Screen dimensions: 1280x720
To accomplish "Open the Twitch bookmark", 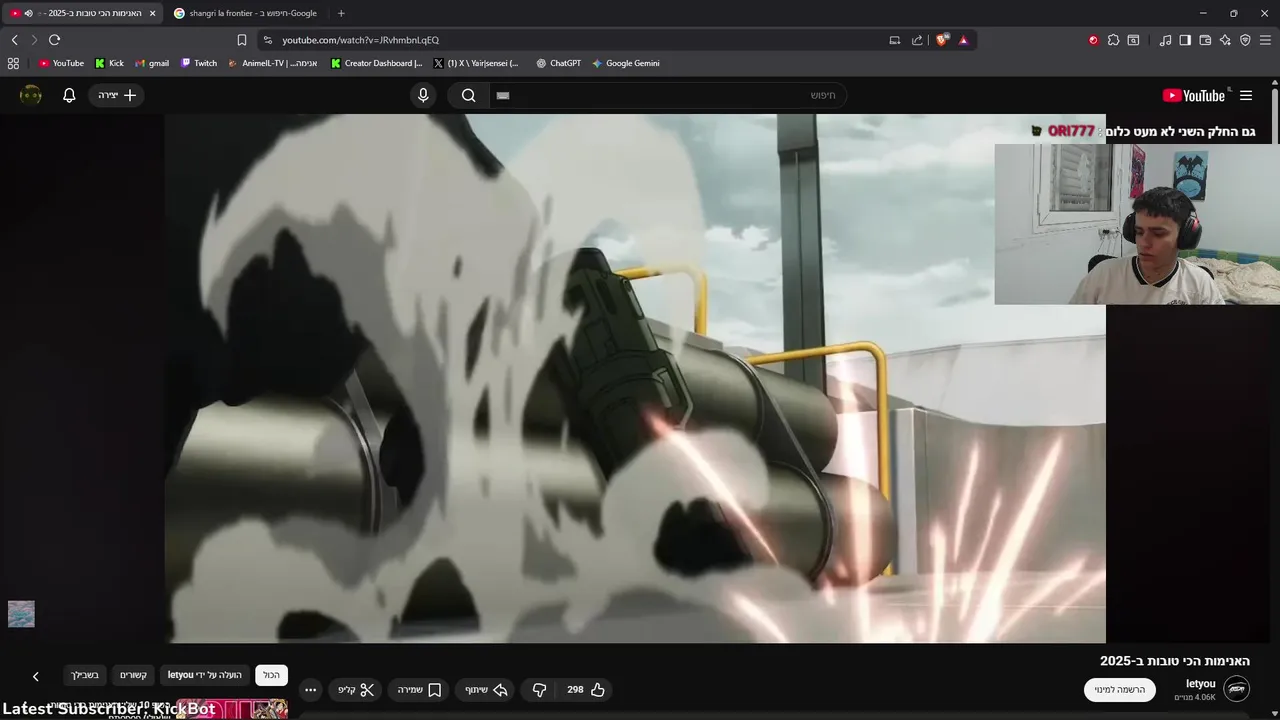I will tap(198, 63).
